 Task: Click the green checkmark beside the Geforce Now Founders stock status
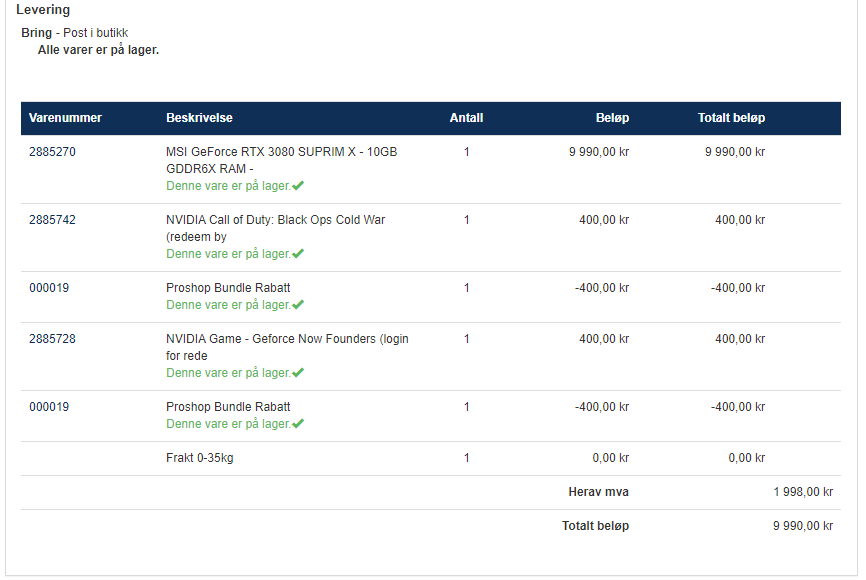(x=298, y=372)
